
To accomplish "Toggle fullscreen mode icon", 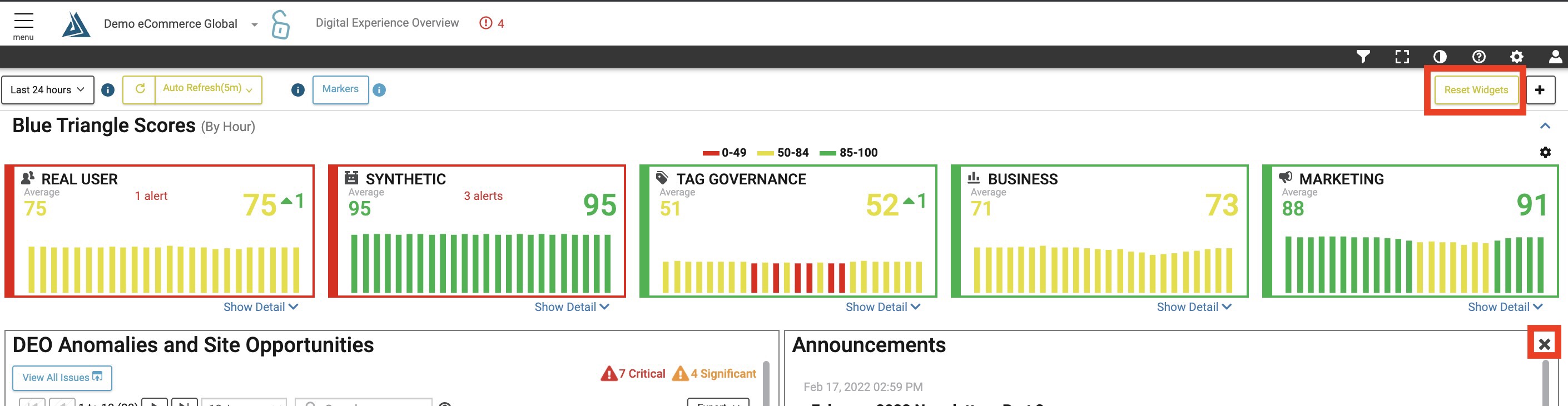I will 1402,57.
